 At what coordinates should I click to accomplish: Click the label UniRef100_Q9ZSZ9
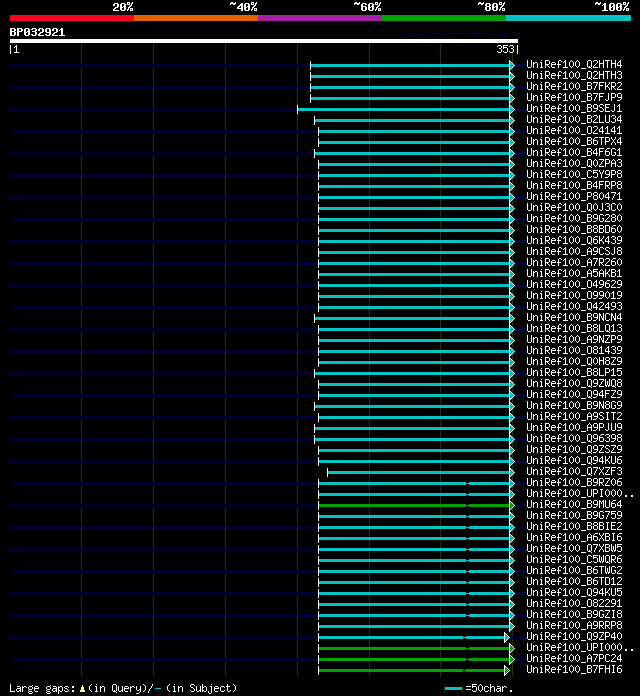[x=574, y=450]
